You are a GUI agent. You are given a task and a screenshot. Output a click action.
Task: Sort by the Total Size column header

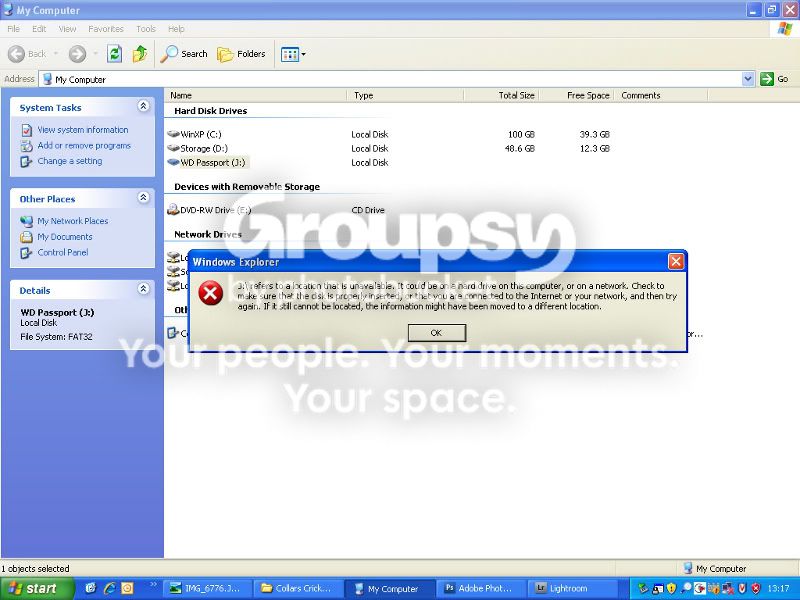point(501,95)
